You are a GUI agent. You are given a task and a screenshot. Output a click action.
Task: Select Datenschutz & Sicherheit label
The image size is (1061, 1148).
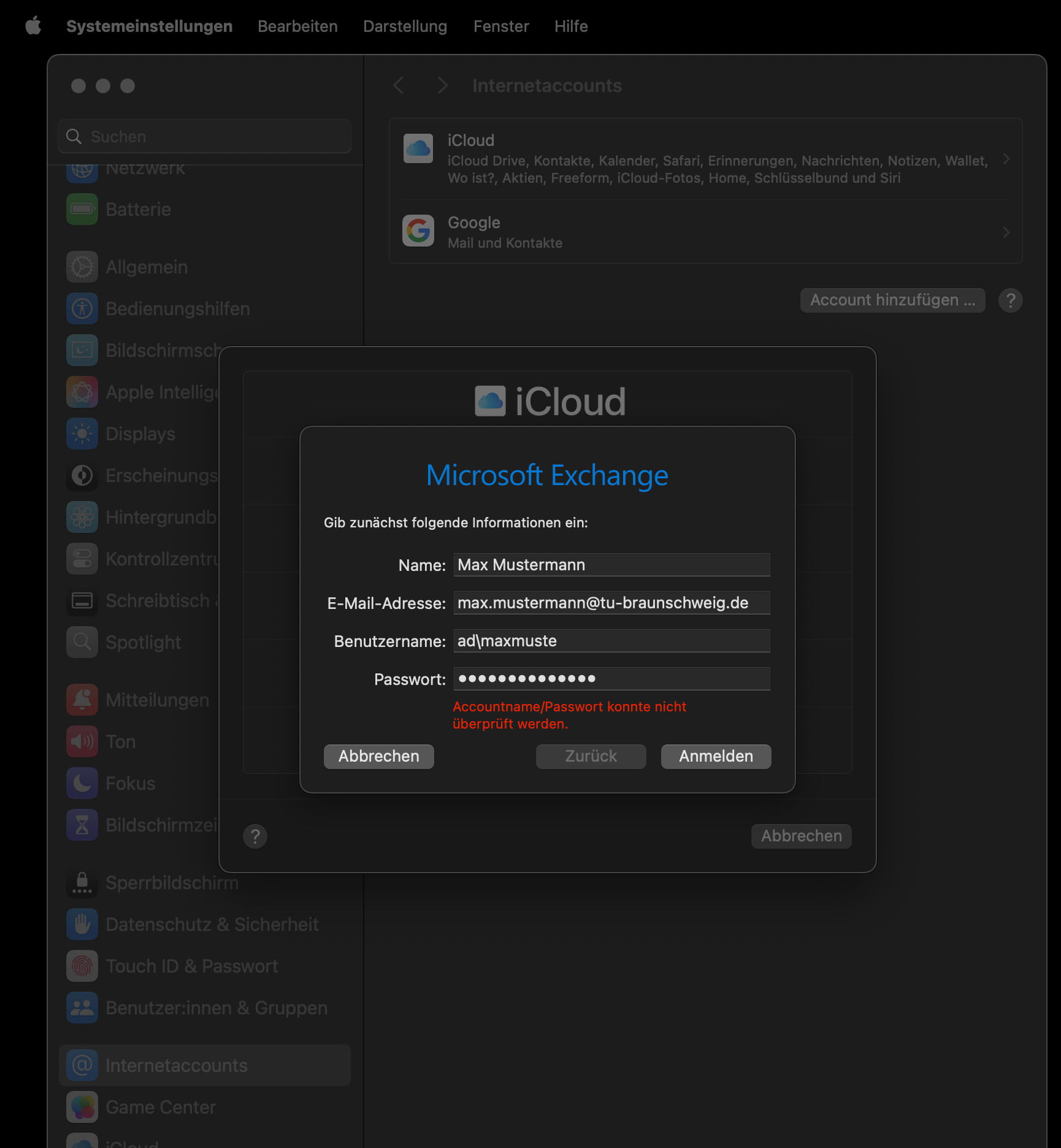tap(212, 924)
